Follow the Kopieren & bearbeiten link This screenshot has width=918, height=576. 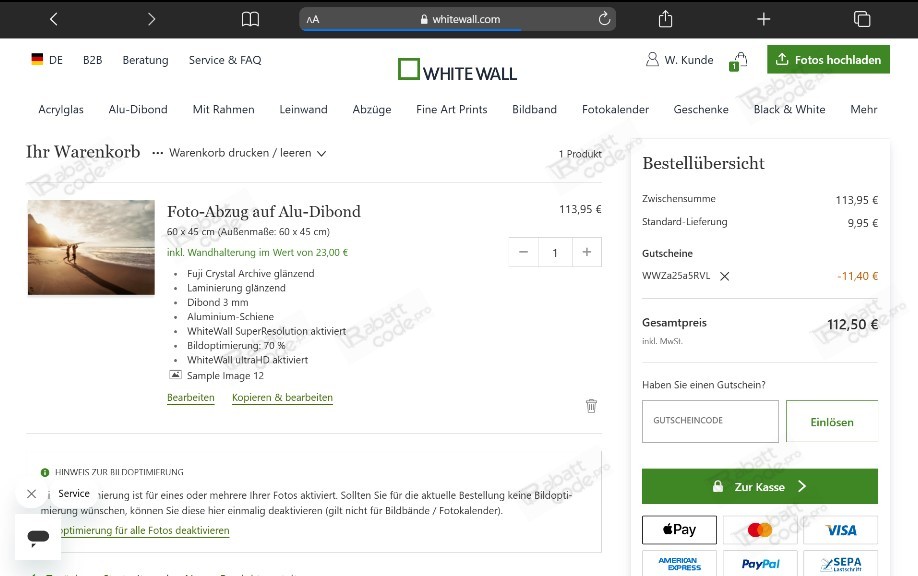(282, 397)
